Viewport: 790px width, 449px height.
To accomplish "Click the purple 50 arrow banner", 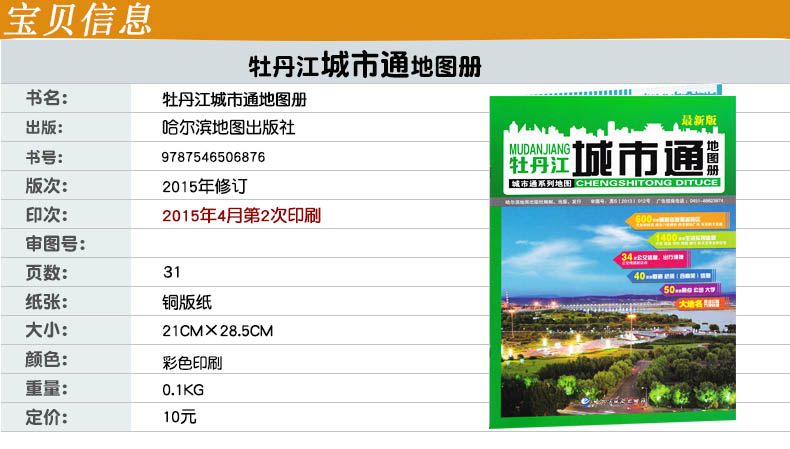I will [690, 290].
